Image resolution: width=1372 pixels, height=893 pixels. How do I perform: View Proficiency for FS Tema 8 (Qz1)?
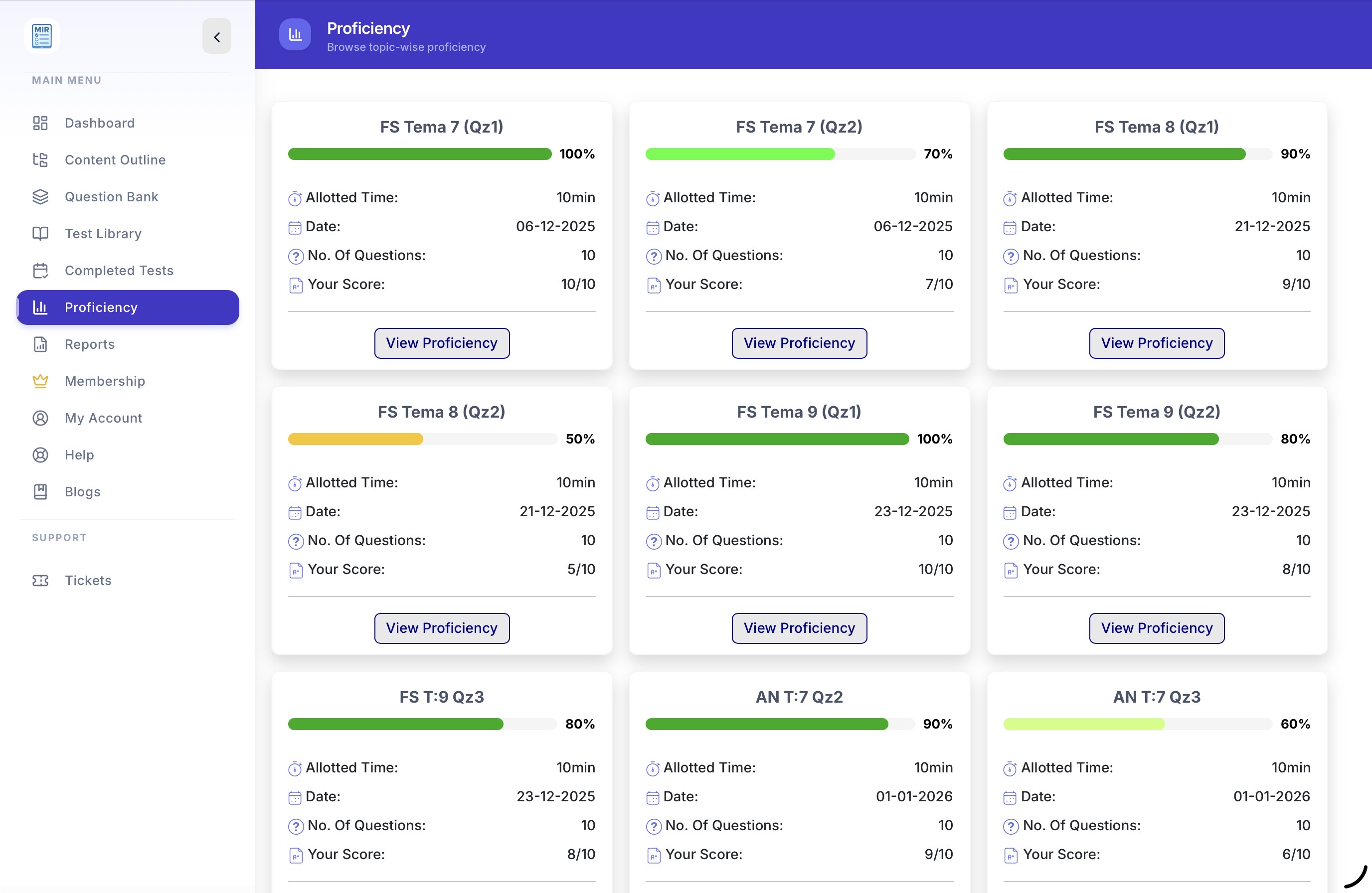tap(1157, 343)
